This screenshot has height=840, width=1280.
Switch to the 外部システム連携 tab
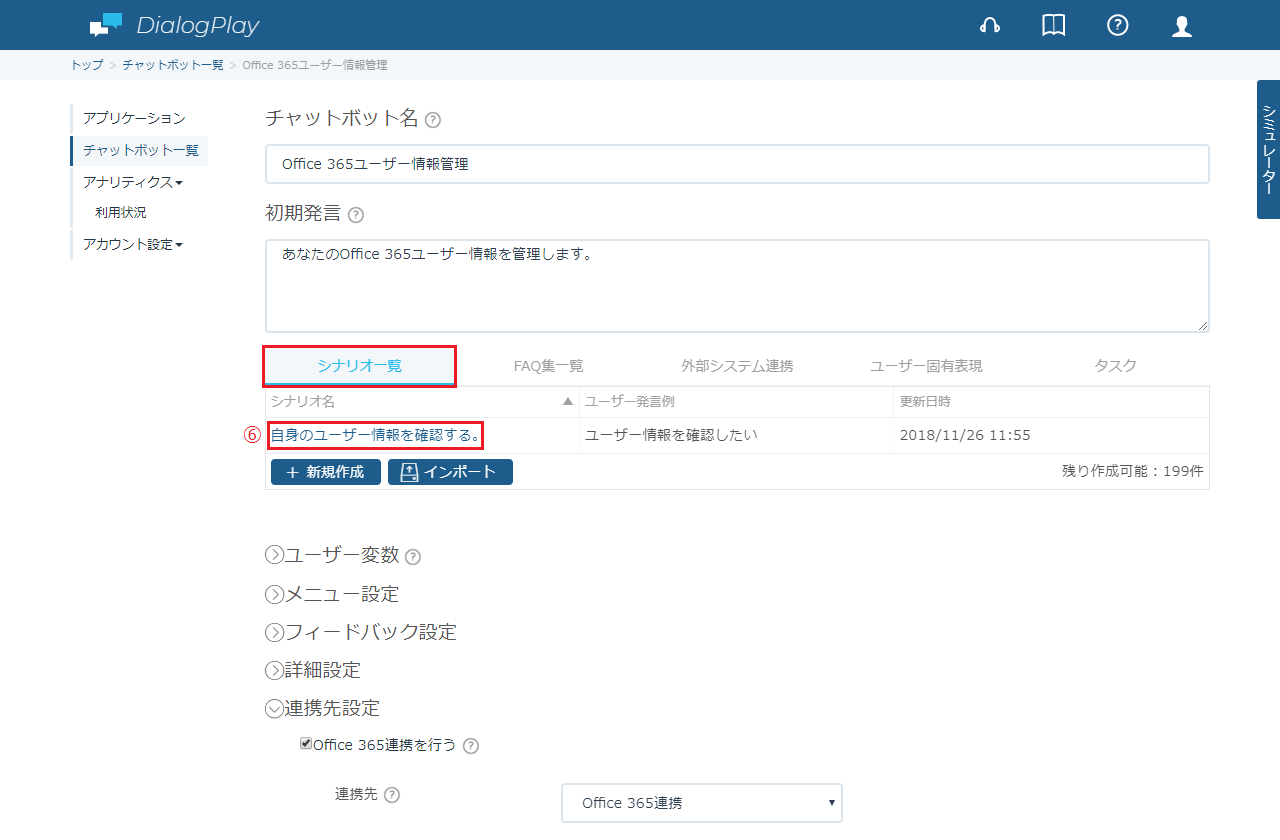(737, 366)
